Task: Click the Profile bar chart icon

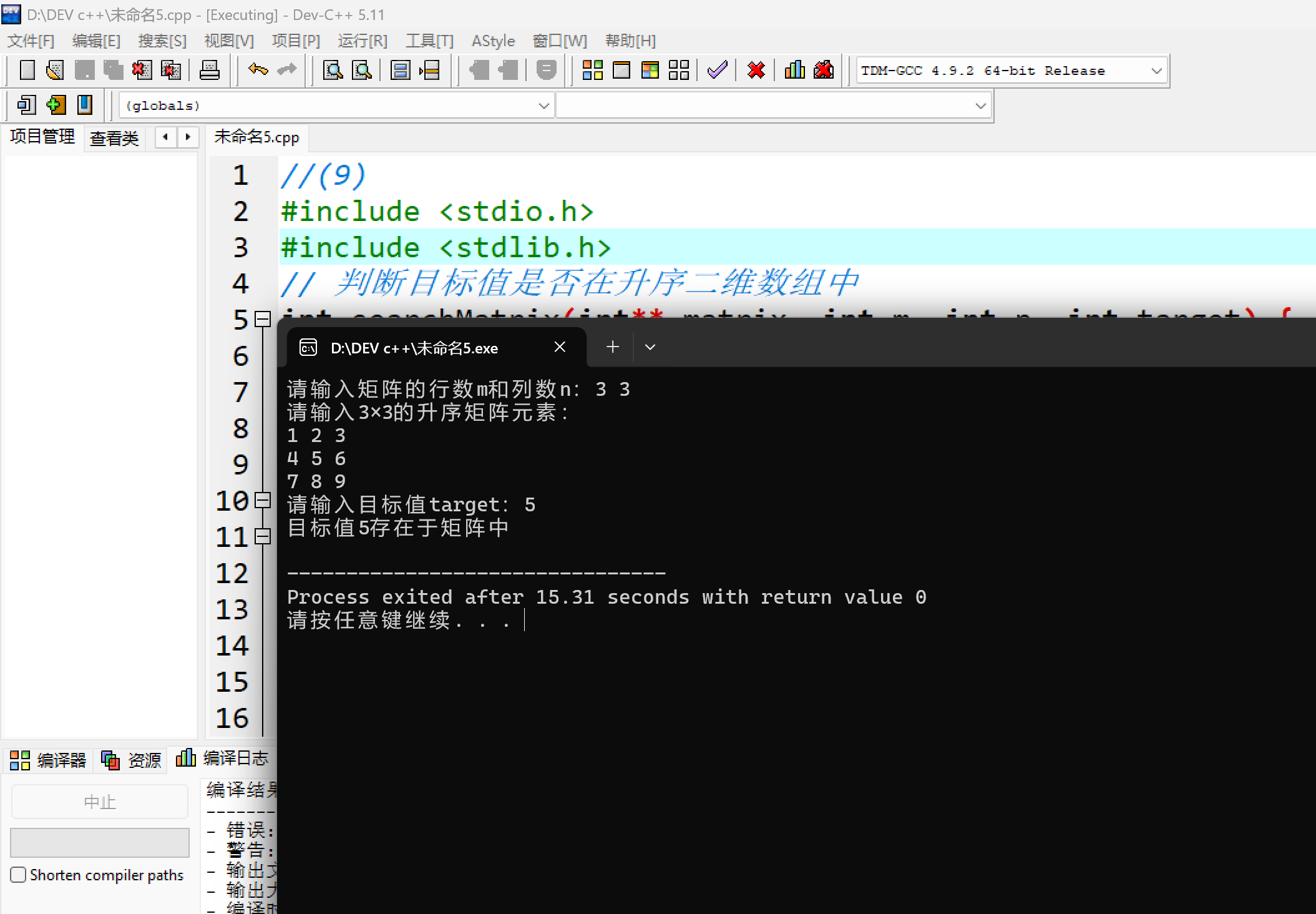Action: coord(794,70)
